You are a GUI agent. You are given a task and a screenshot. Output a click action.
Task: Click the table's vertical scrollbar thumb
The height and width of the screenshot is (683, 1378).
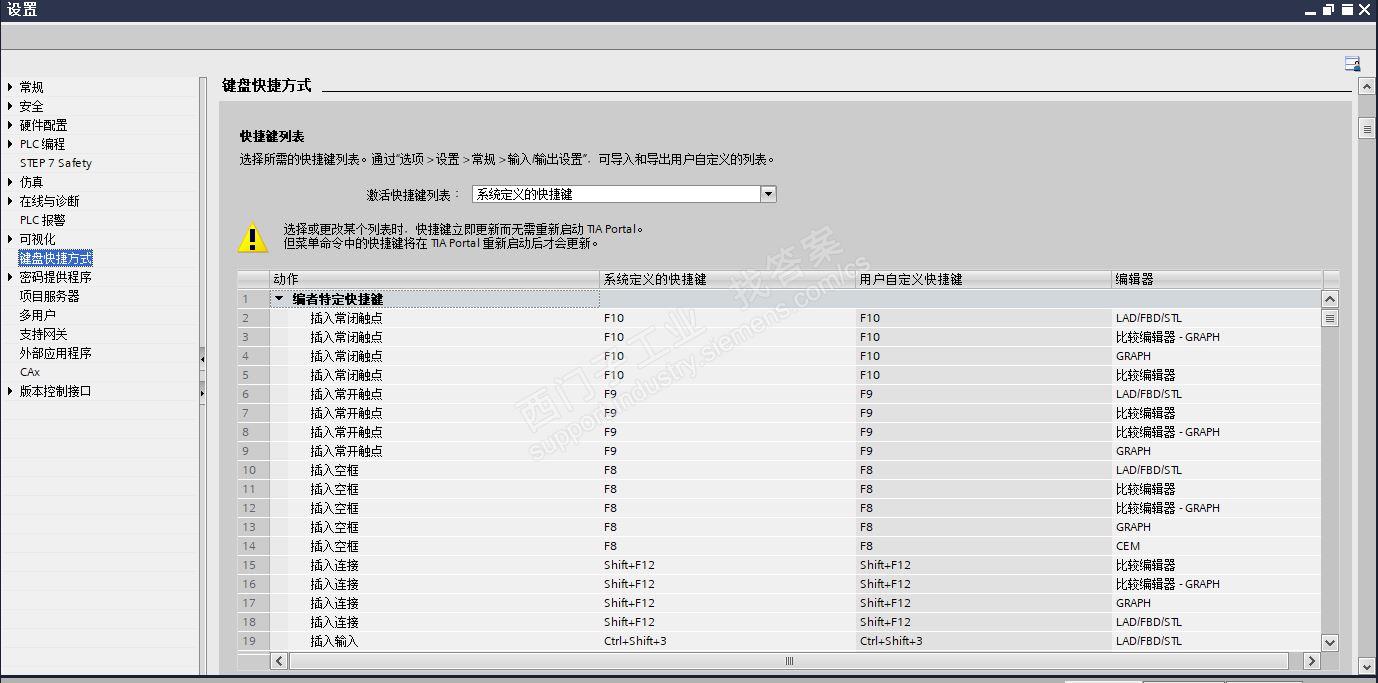point(1329,318)
